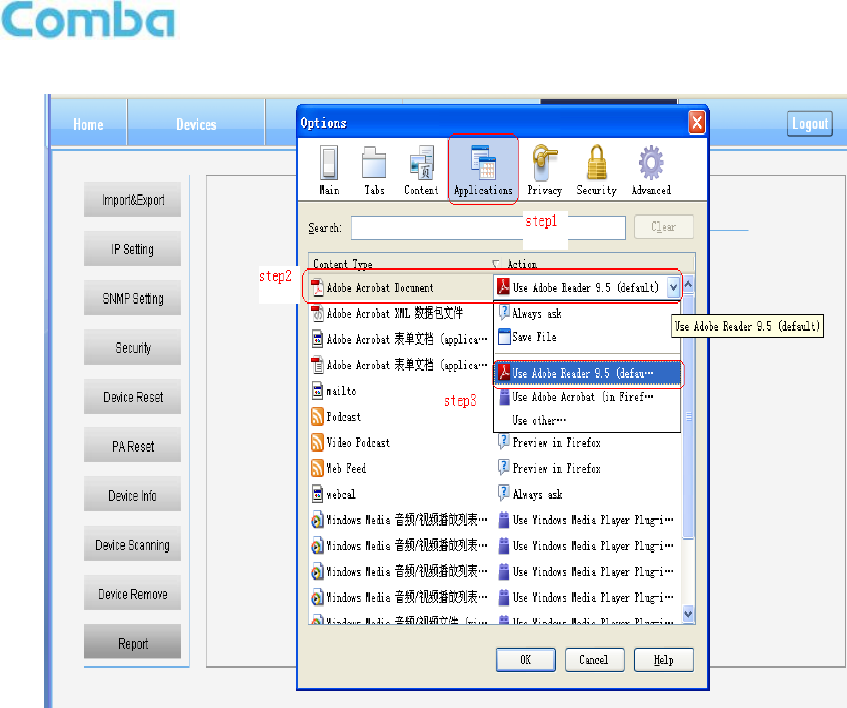The width and height of the screenshot is (847, 708).
Task: Click Preview in Firefox for Video Podcast
Action: [x=556, y=443]
